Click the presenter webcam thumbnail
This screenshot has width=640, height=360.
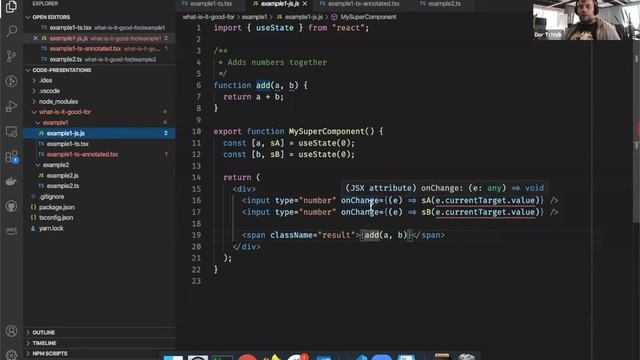tap(586, 20)
